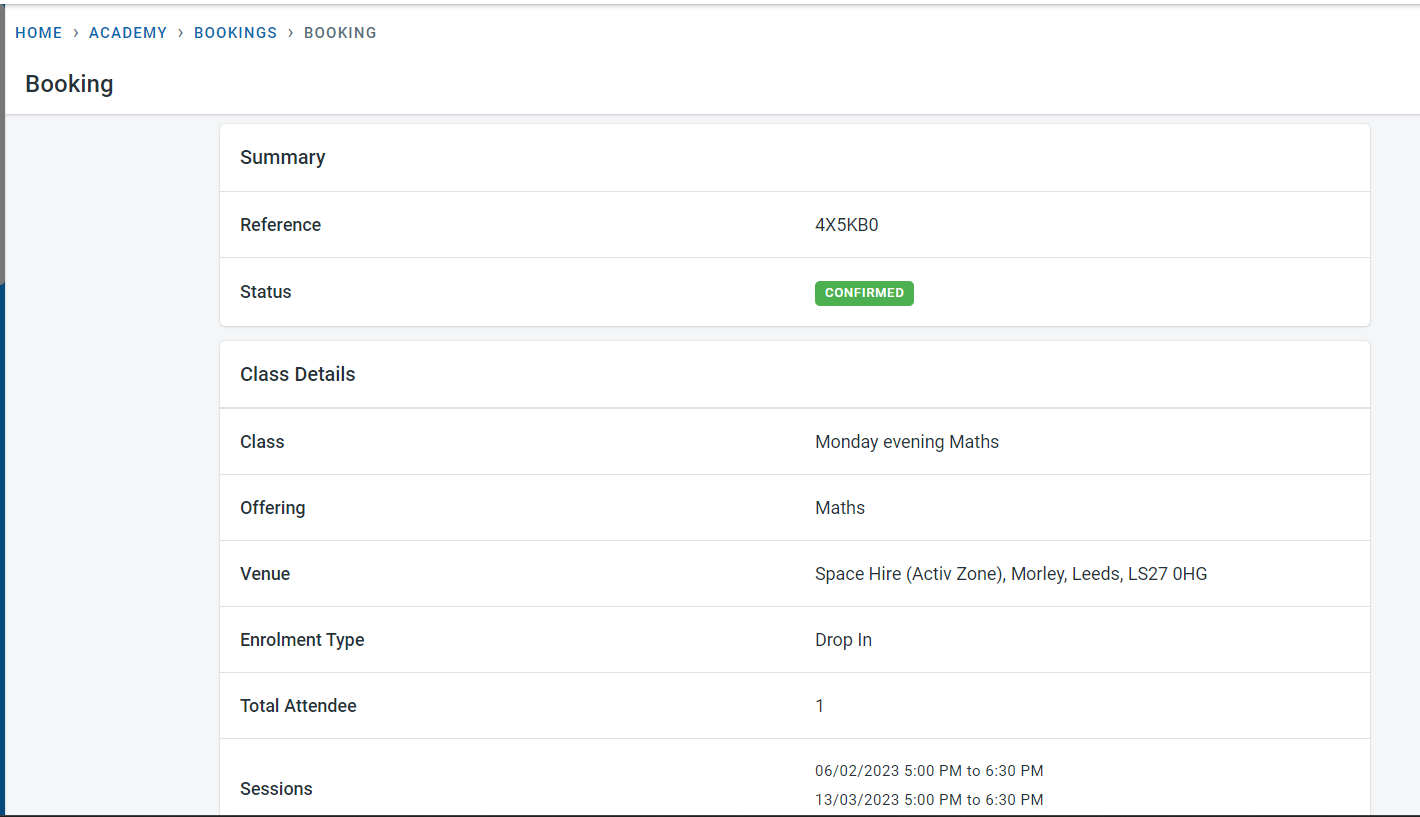Select the 06/02/2023 session entry
The image size is (1420, 817).
click(928, 771)
